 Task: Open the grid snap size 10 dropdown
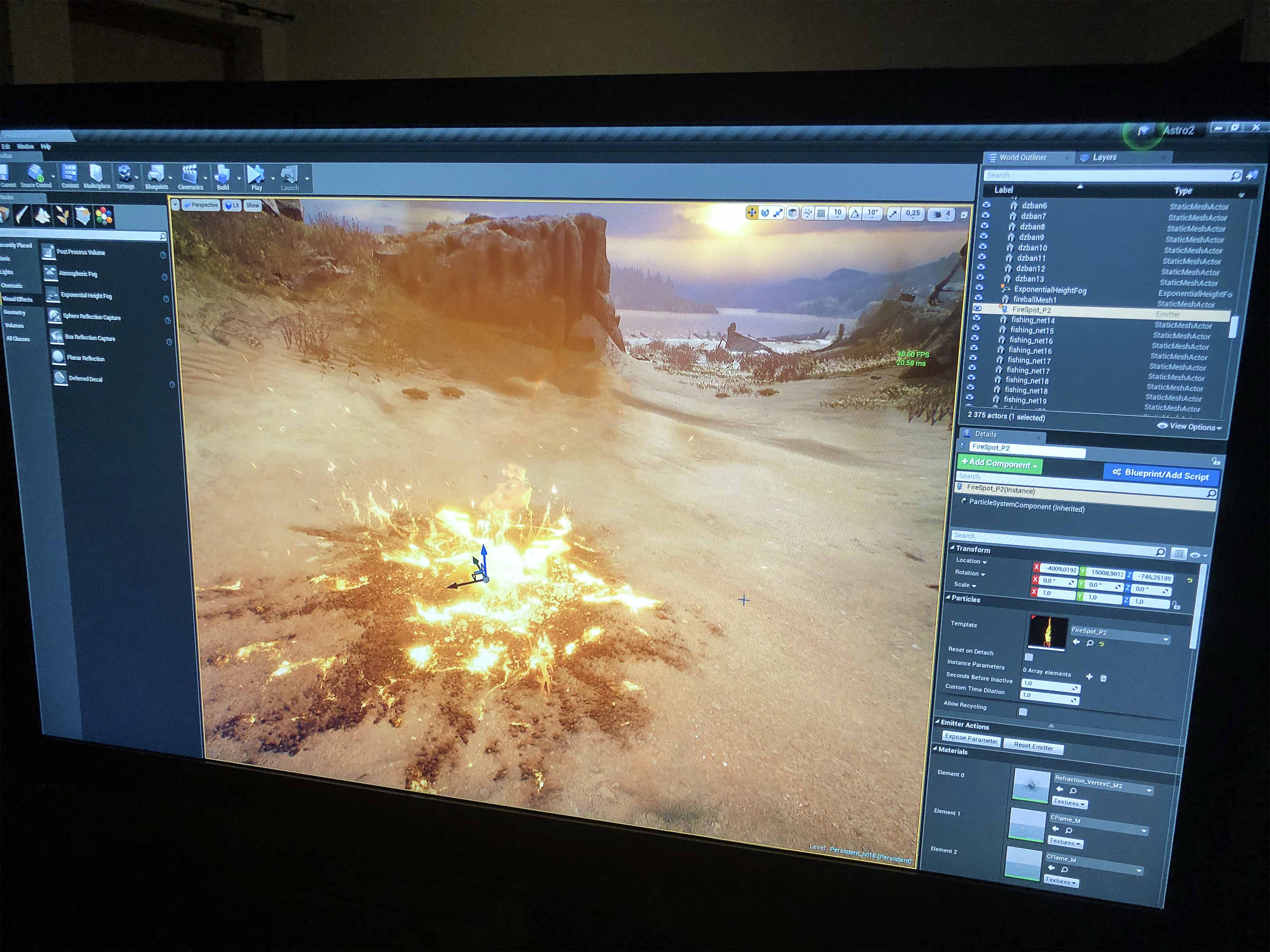837,214
